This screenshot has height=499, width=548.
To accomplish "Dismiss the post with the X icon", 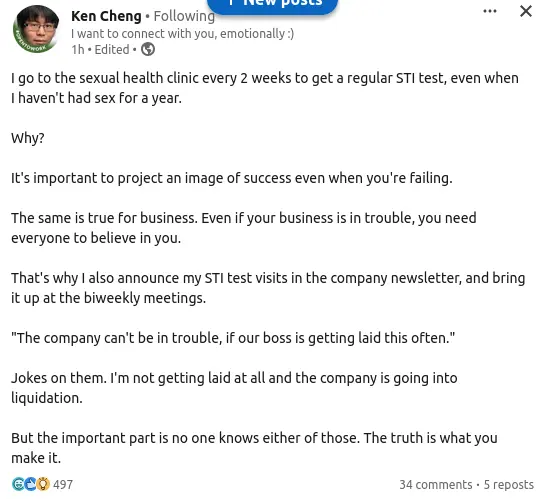I will tap(526, 11).
